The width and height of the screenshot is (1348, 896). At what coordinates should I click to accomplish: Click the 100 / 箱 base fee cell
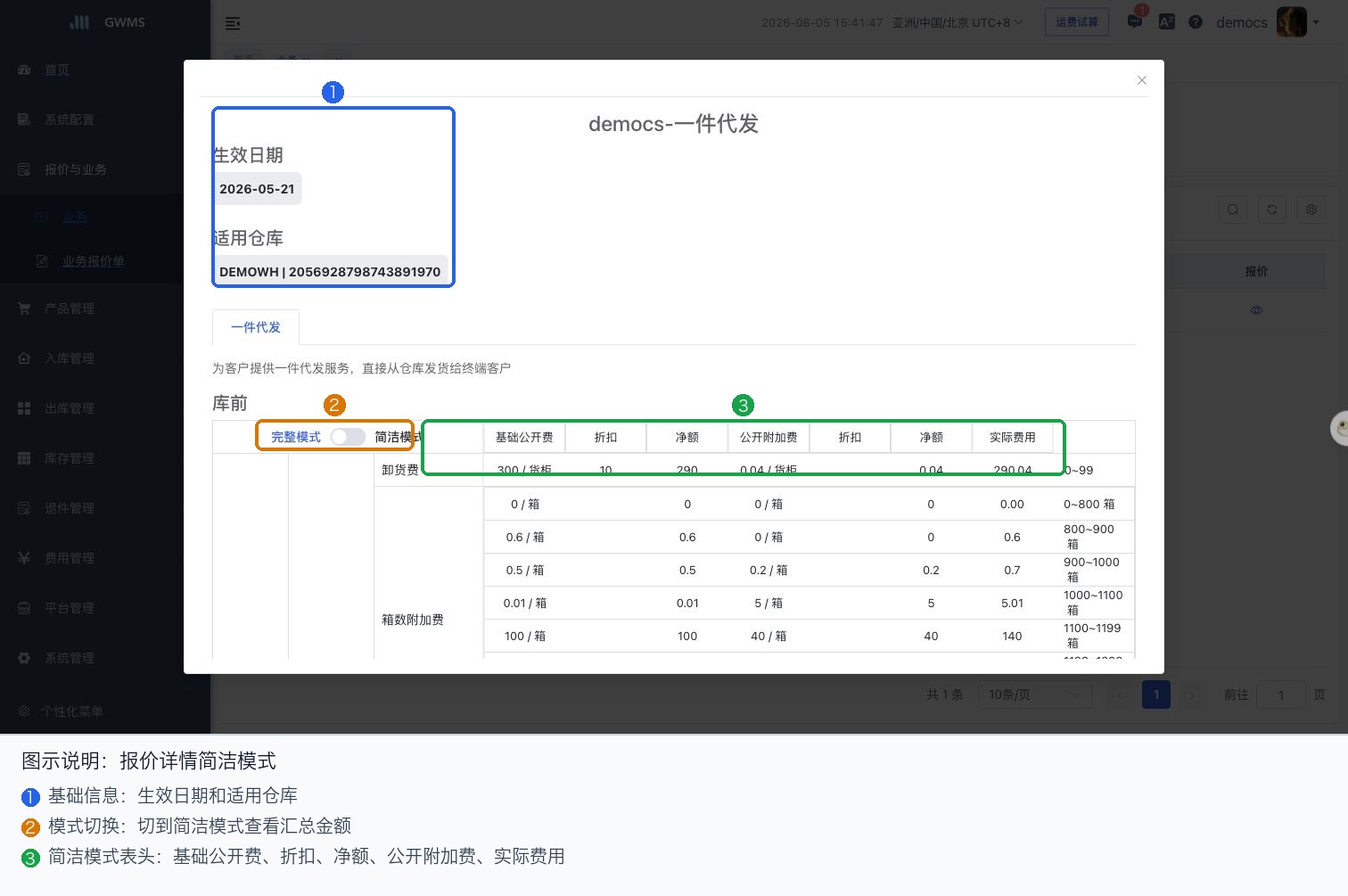point(524,636)
